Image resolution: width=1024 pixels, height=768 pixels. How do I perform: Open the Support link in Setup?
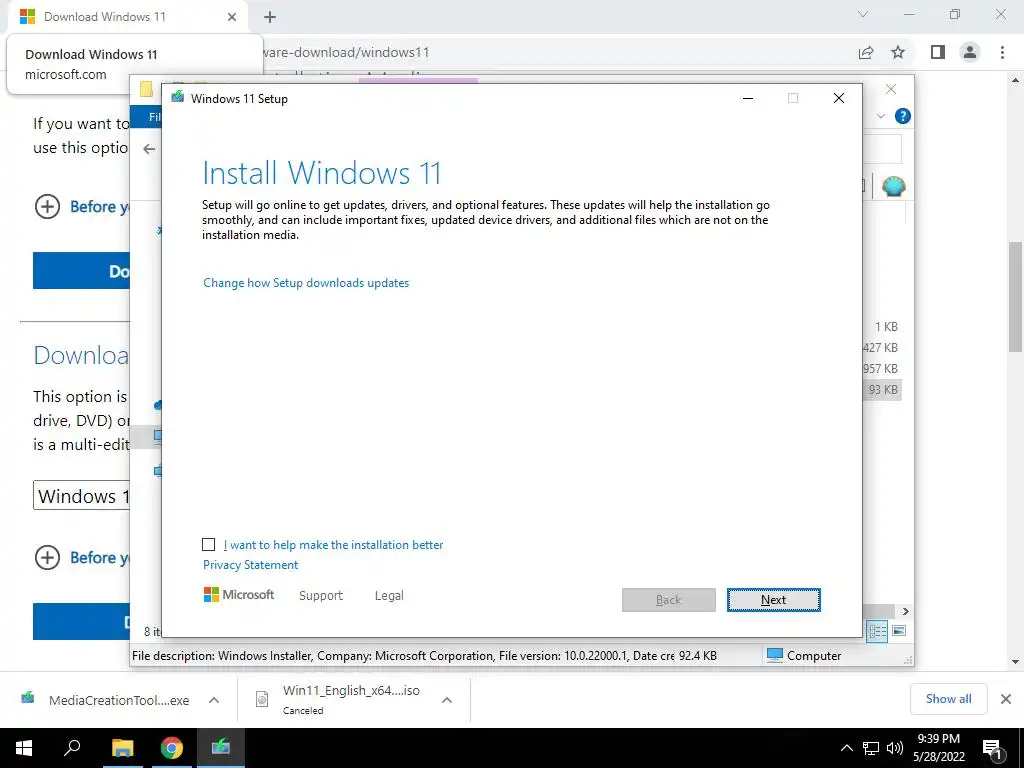click(321, 596)
